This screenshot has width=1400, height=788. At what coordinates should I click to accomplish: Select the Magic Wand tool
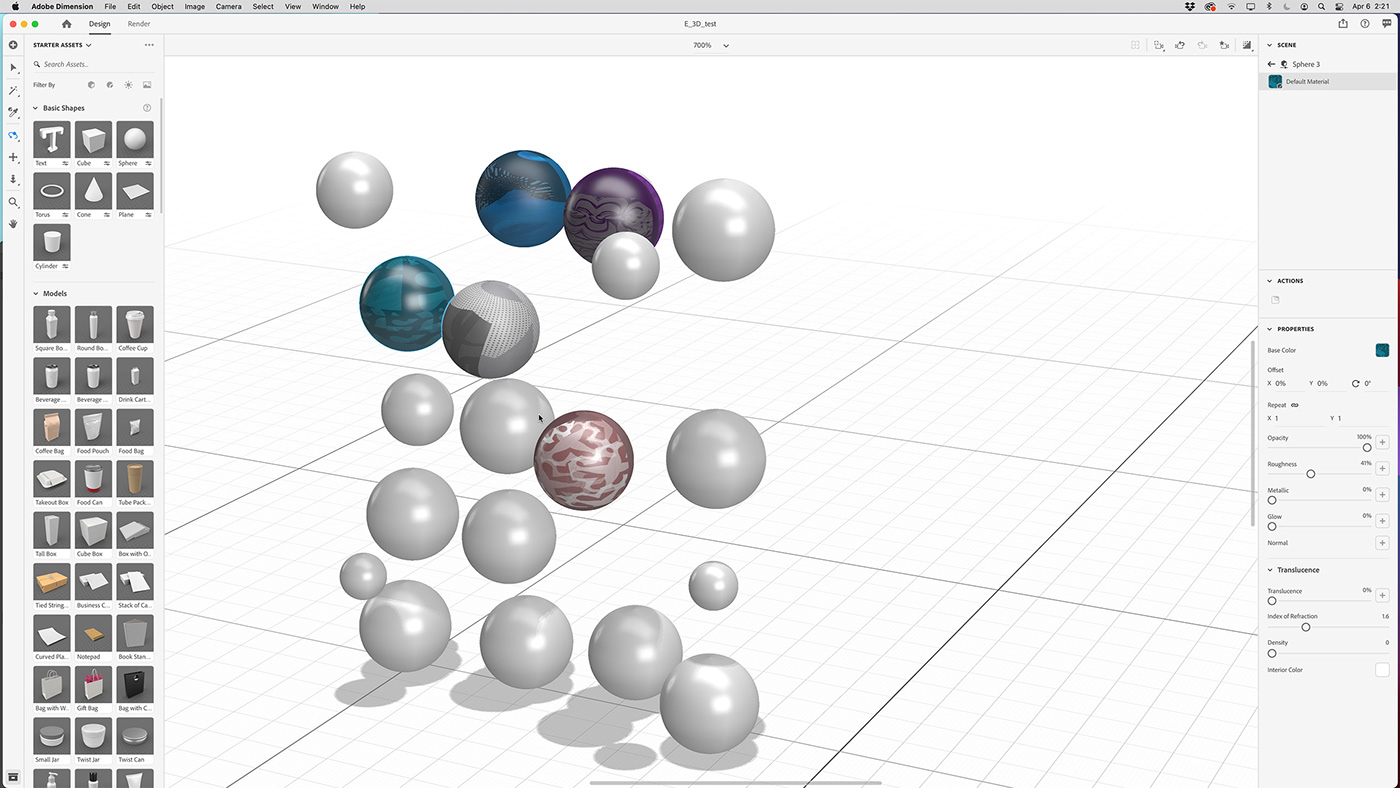(x=13, y=90)
